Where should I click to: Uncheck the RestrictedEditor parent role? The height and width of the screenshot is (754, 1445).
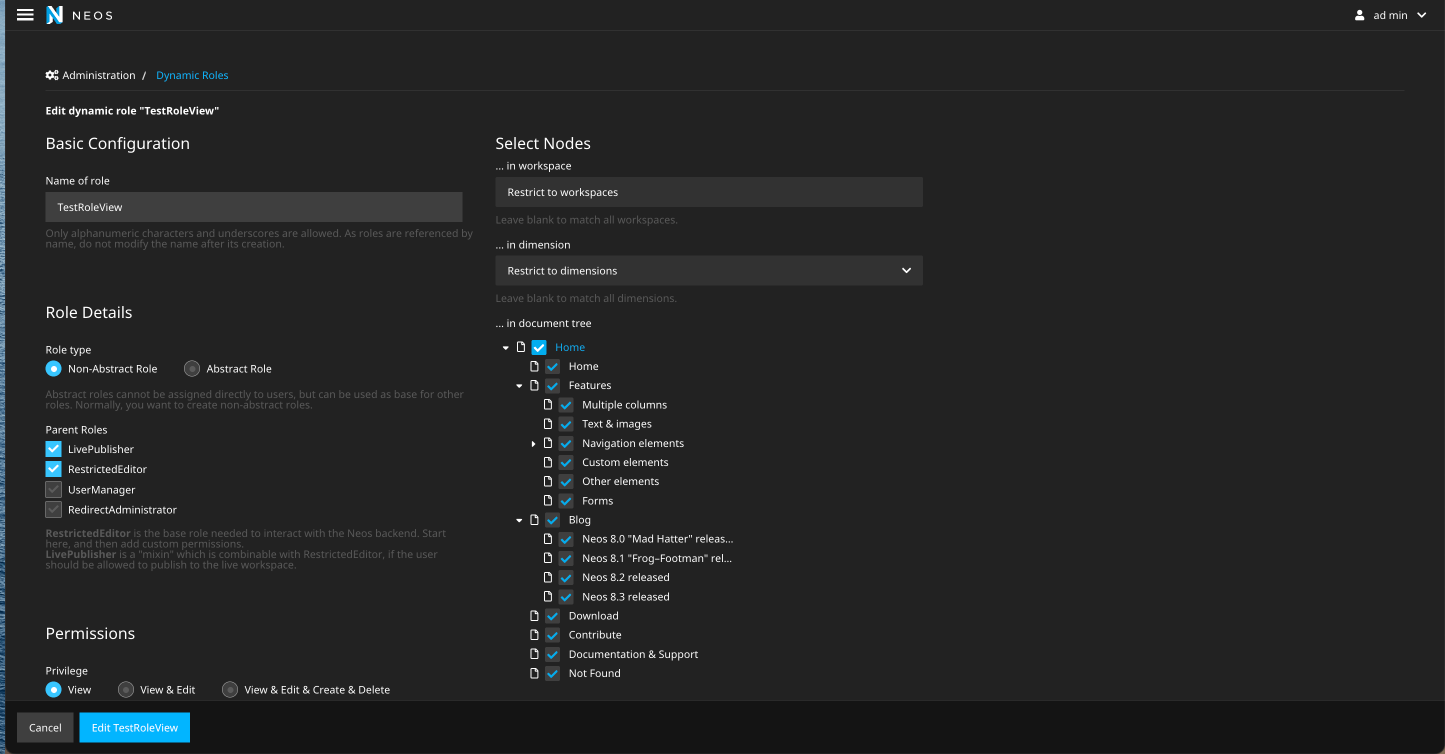(x=54, y=469)
